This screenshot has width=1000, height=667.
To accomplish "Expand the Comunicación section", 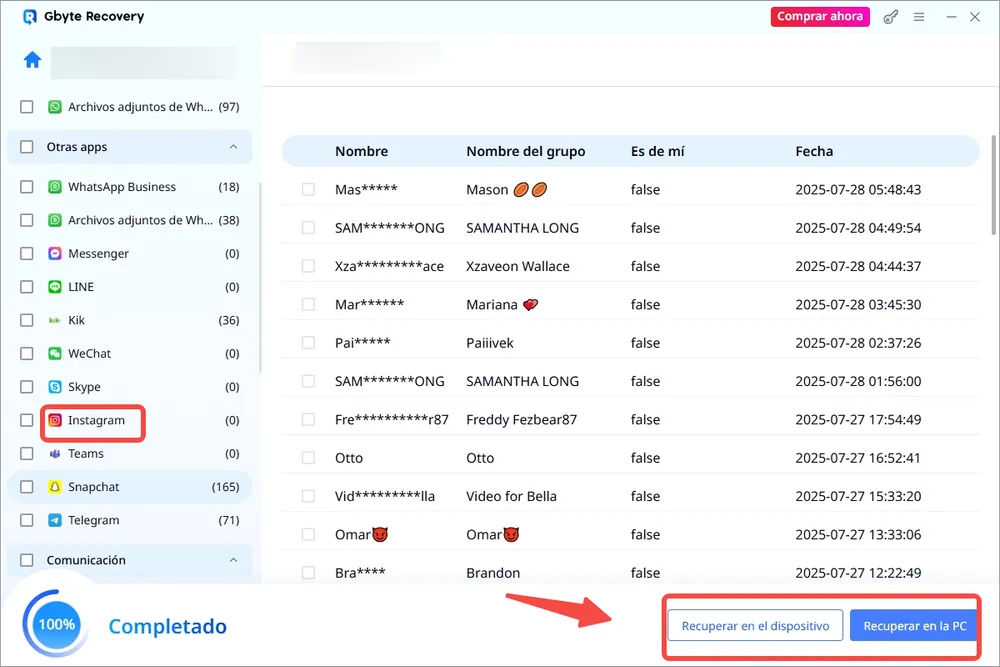I will tap(233, 560).
